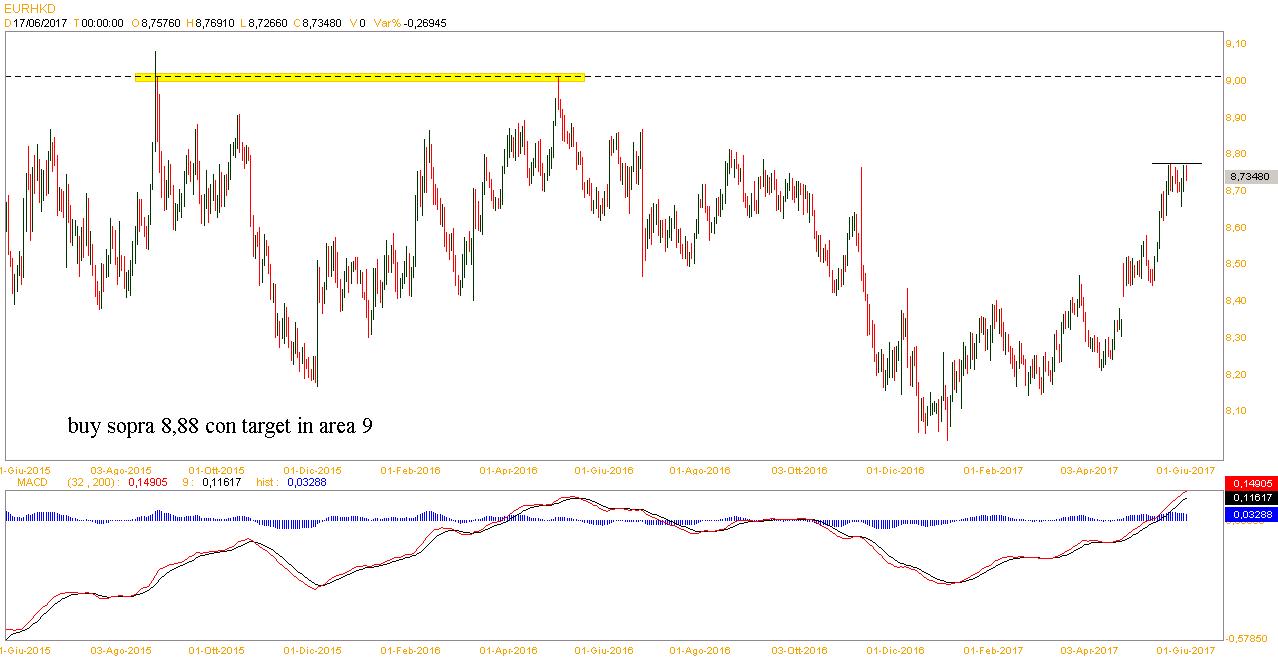Viewport: 1278px width, 668px height.
Task: Click the 9,10 price axis label
Action: point(1236,44)
